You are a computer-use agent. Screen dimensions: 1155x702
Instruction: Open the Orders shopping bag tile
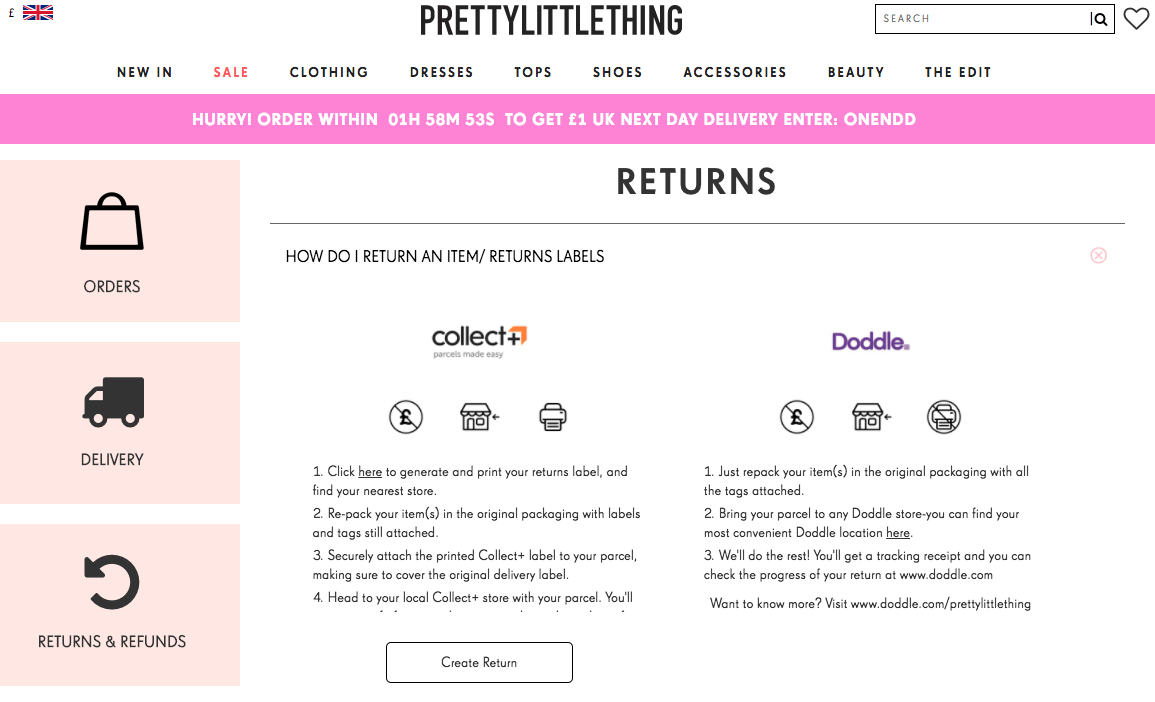pos(119,241)
